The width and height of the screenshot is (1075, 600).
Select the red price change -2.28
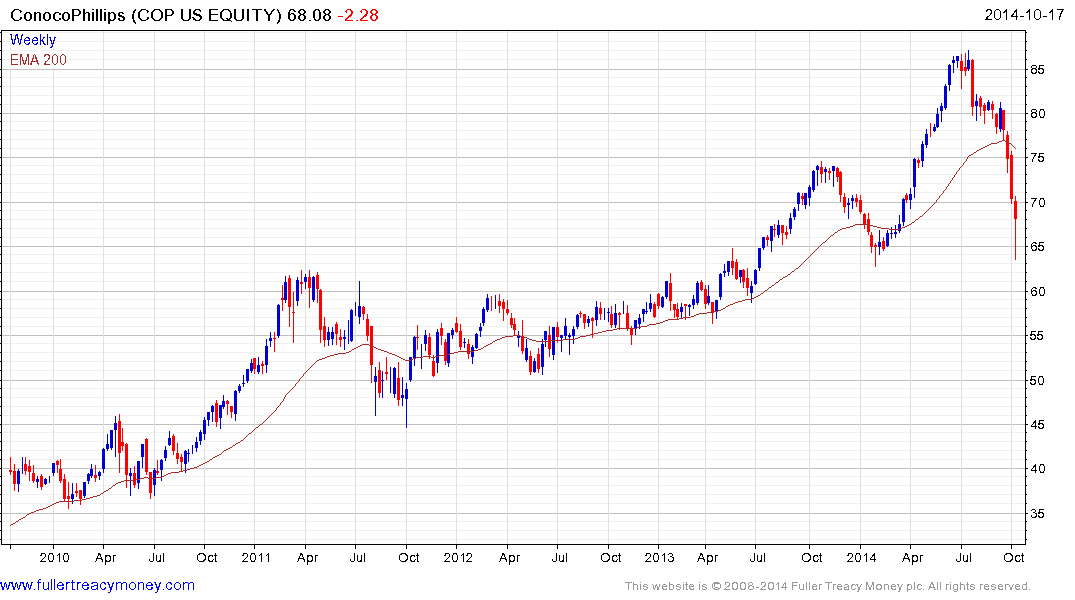click(x=358, y=15)
